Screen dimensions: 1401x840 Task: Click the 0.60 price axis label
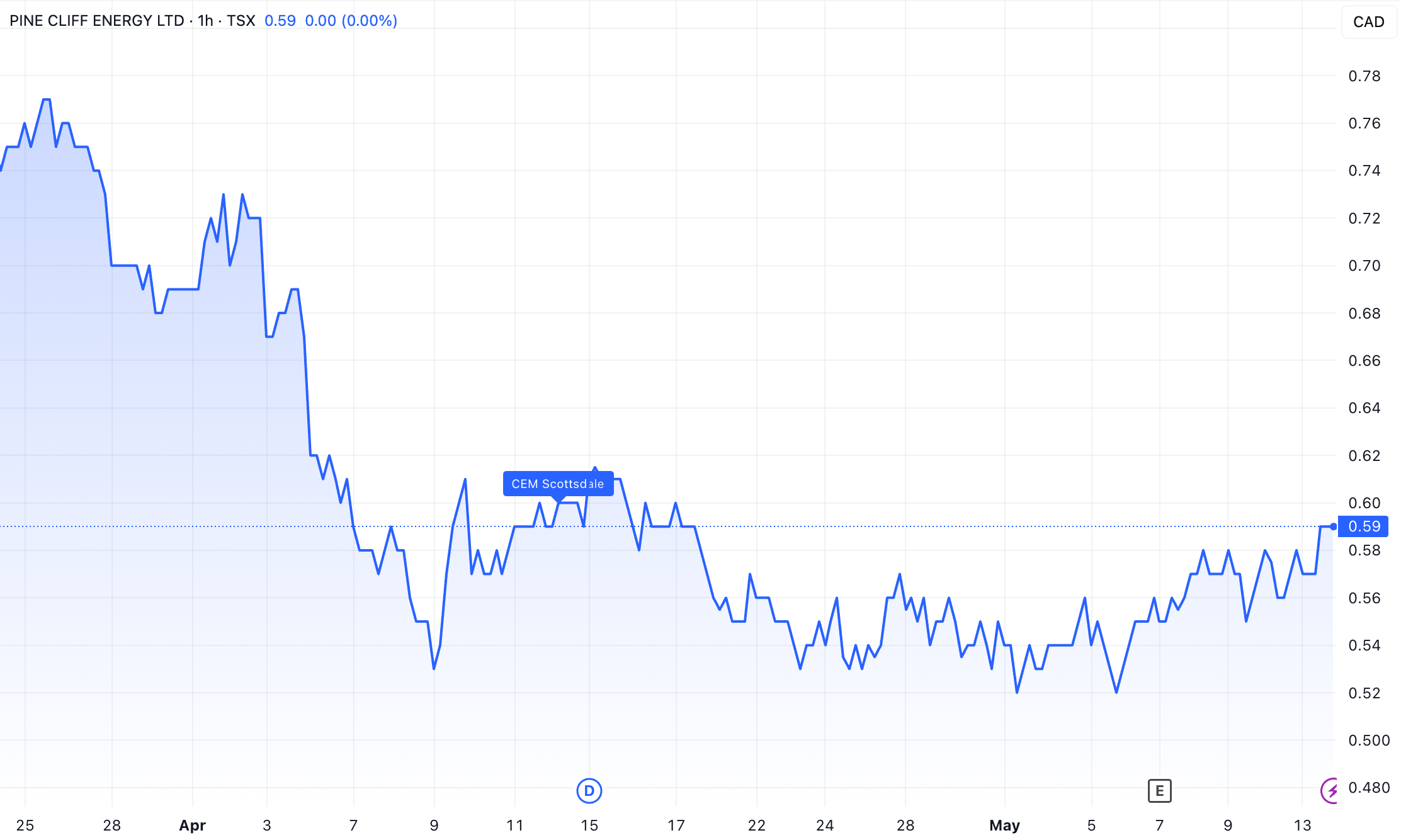click(1364, 503)
